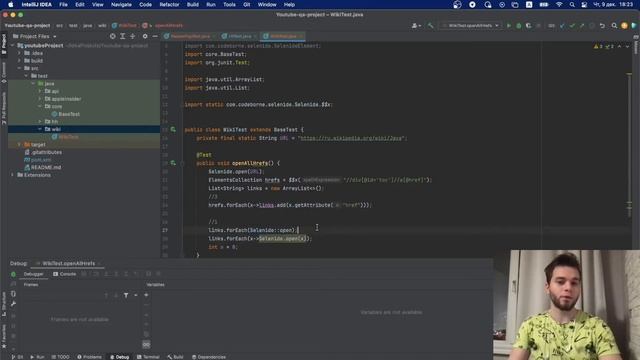Viewport: 640px width, 360px height.
Task: Open the Project Files view dropdown
Action: pos(35,36)
